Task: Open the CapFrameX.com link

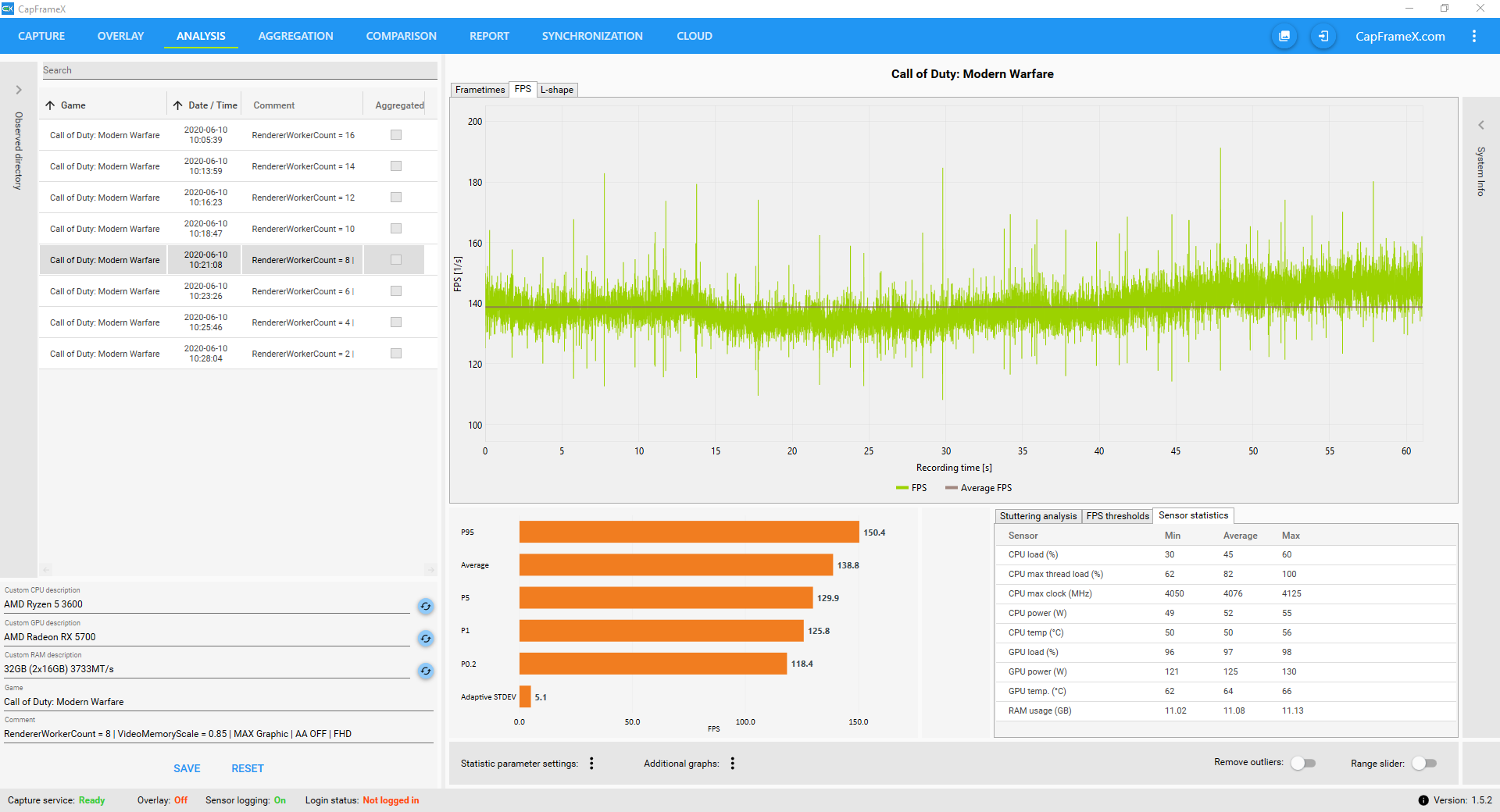Action: click(x=1400, y=36)
